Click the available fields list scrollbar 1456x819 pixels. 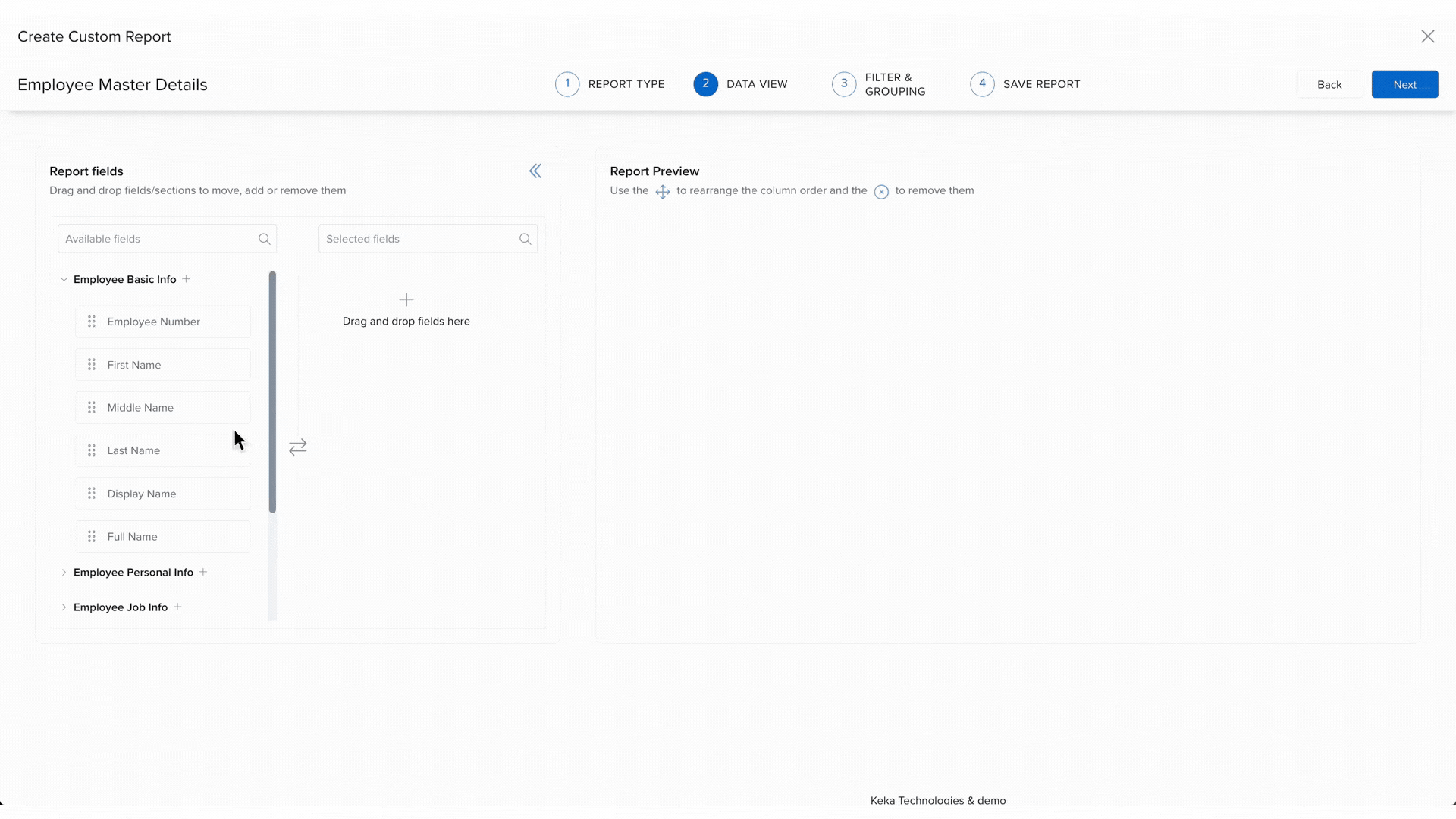[272, 391]
